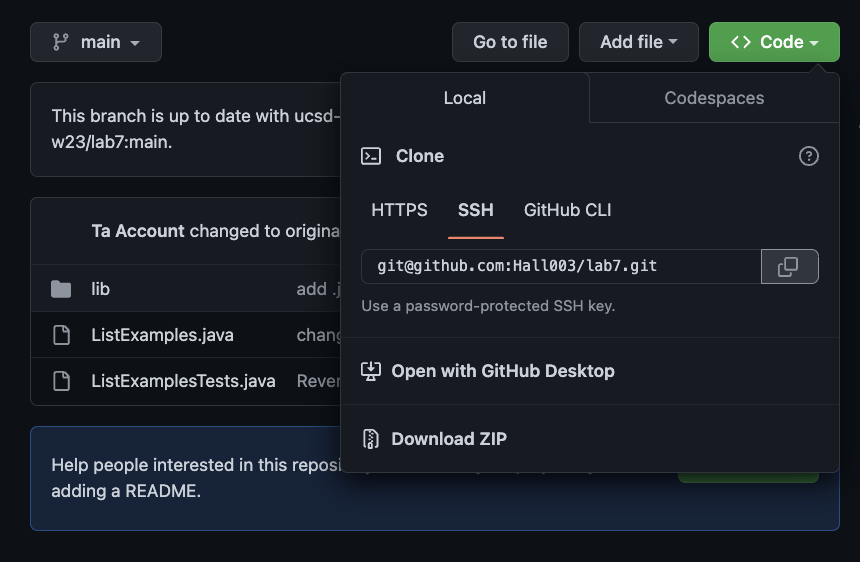860x562 pixels.
Task: Click the git@github.com clone URL field
Action: tap(561, 266)
